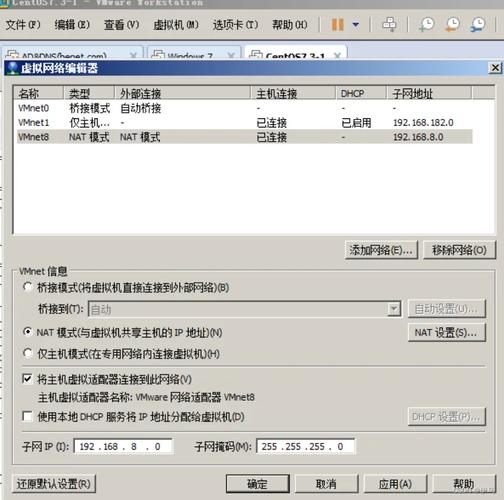
Task: Click the orange pause VM icon
Action: 338,25
